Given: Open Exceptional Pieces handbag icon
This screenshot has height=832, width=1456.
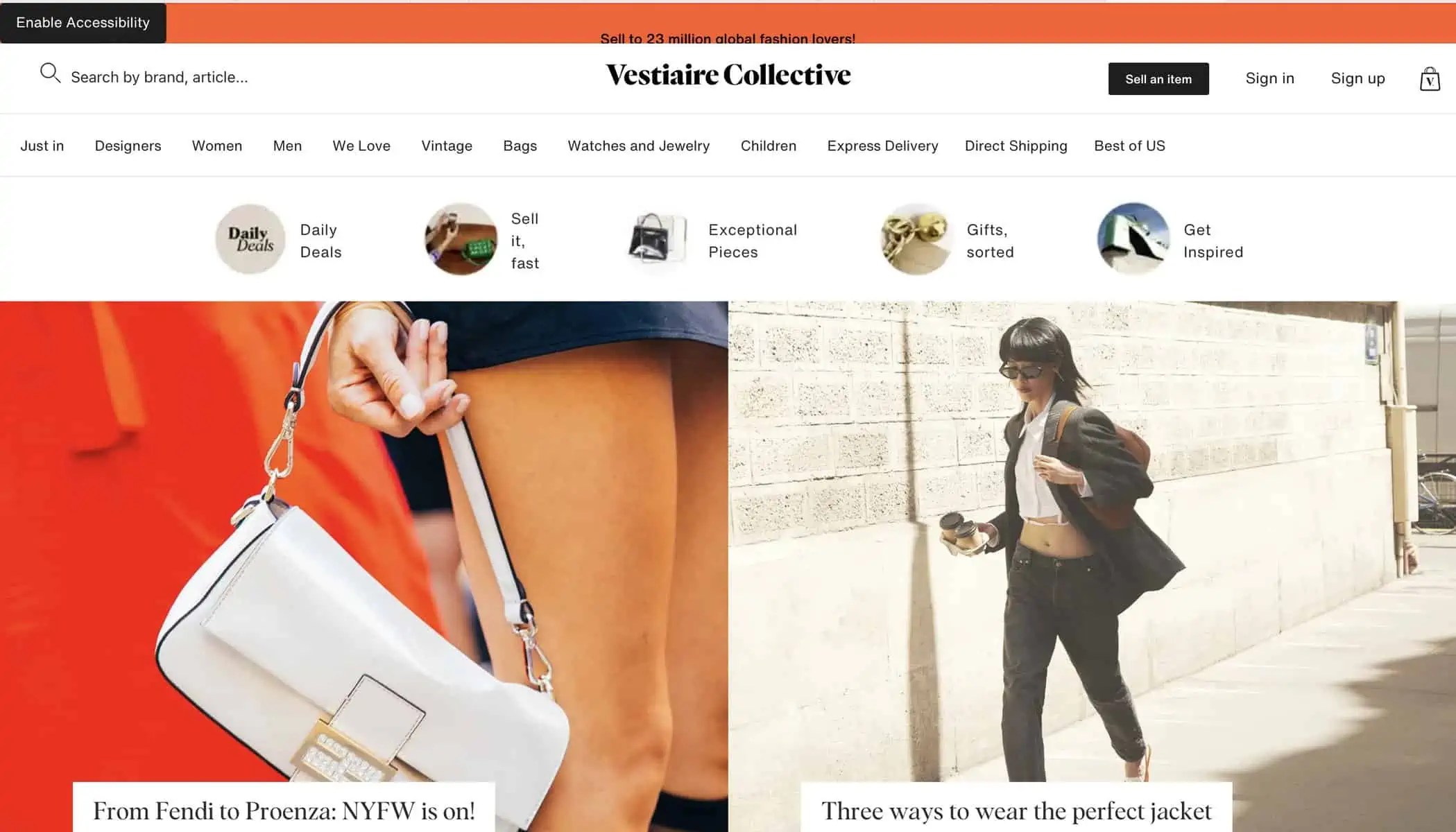Looking at the screenshot, I should [x=657, y=239].
